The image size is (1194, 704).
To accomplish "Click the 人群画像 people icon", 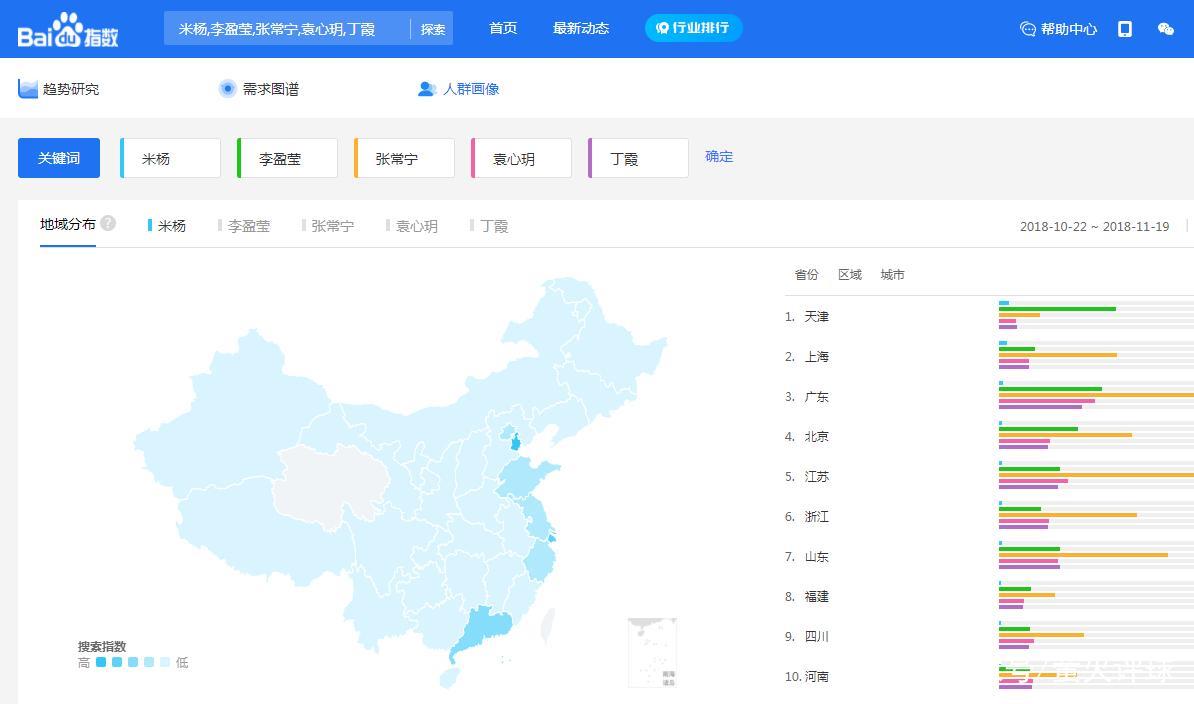I will (427, 89).
